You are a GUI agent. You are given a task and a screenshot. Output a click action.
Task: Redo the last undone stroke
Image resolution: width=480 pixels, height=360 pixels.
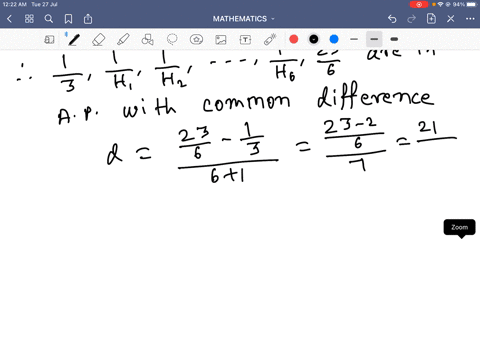point(412,19)
